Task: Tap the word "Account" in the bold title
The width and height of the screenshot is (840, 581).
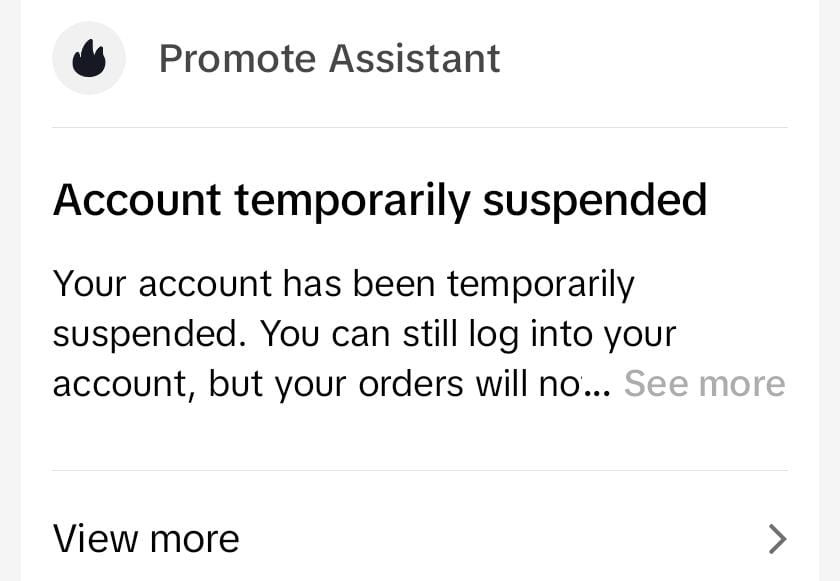Action: 136,200
